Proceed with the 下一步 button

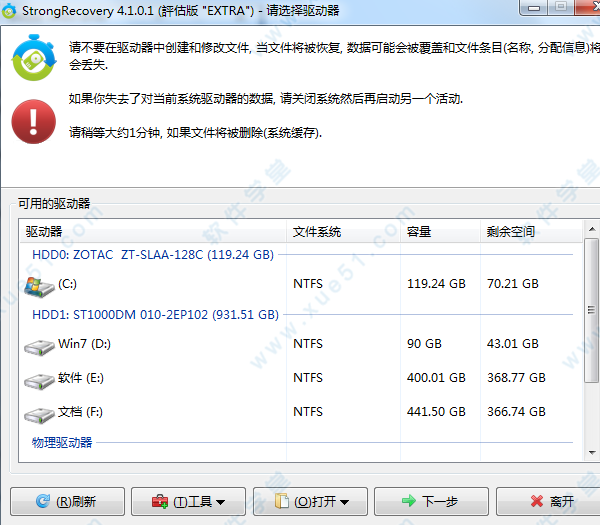point(430,501)
